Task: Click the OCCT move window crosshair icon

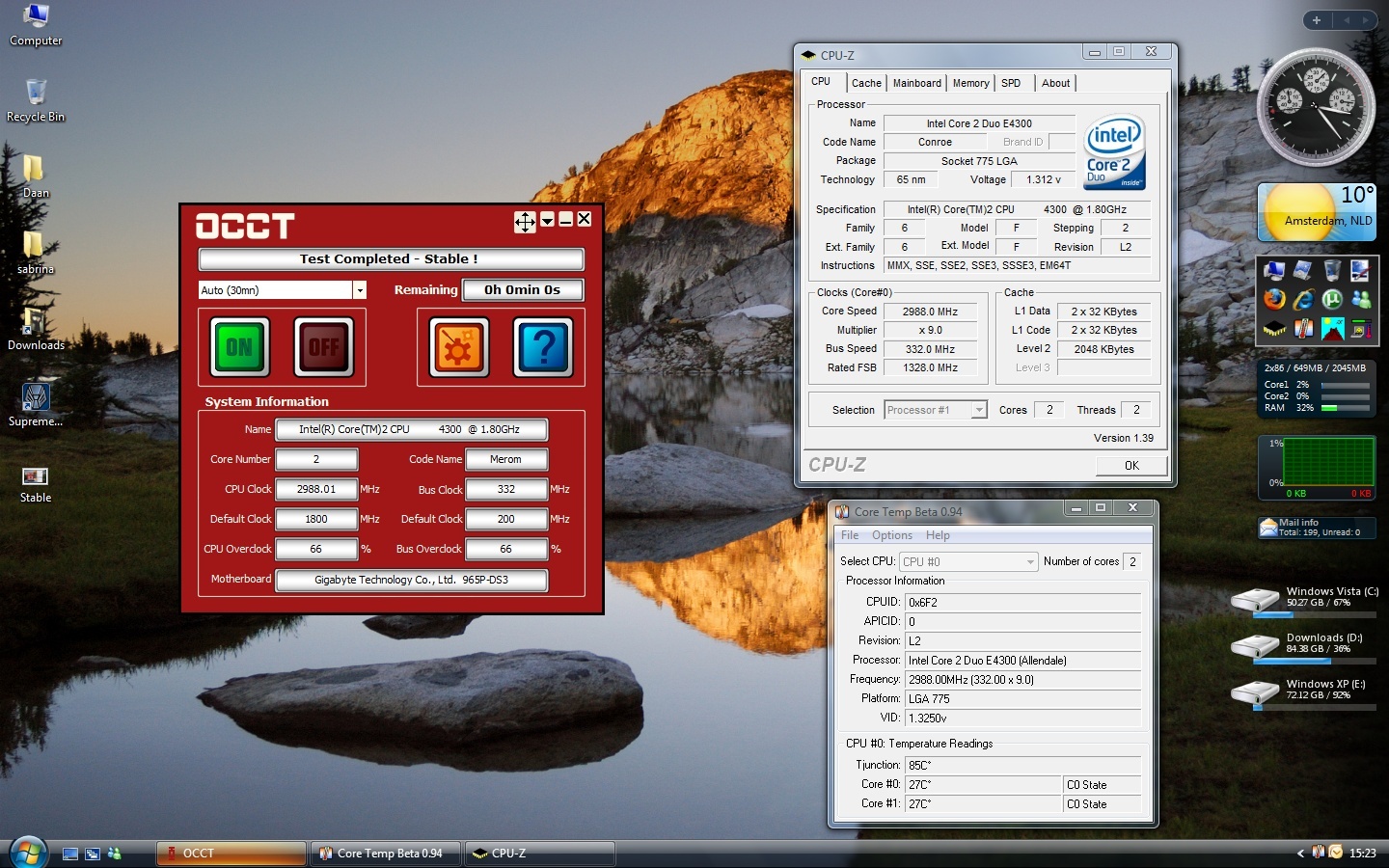Action: pos(525,223)
